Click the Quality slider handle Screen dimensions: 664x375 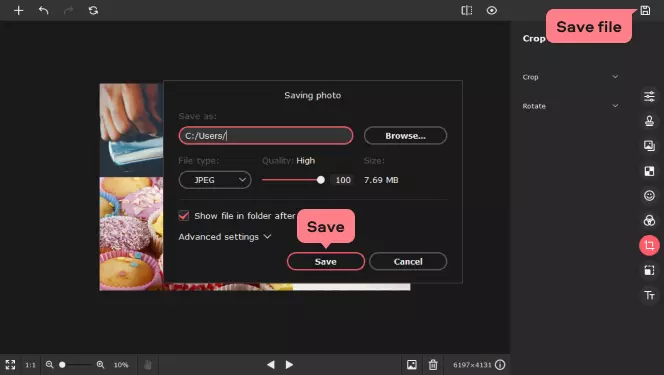pyautogui.click(x=321, y=180)
